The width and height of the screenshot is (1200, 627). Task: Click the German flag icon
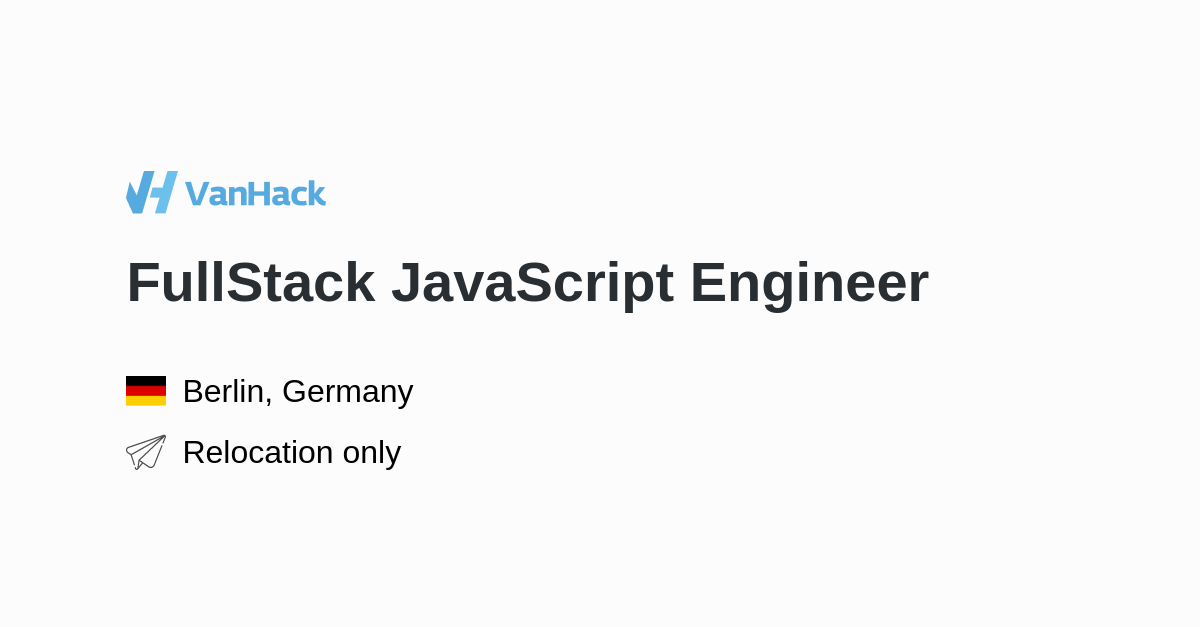pos(146,391)
